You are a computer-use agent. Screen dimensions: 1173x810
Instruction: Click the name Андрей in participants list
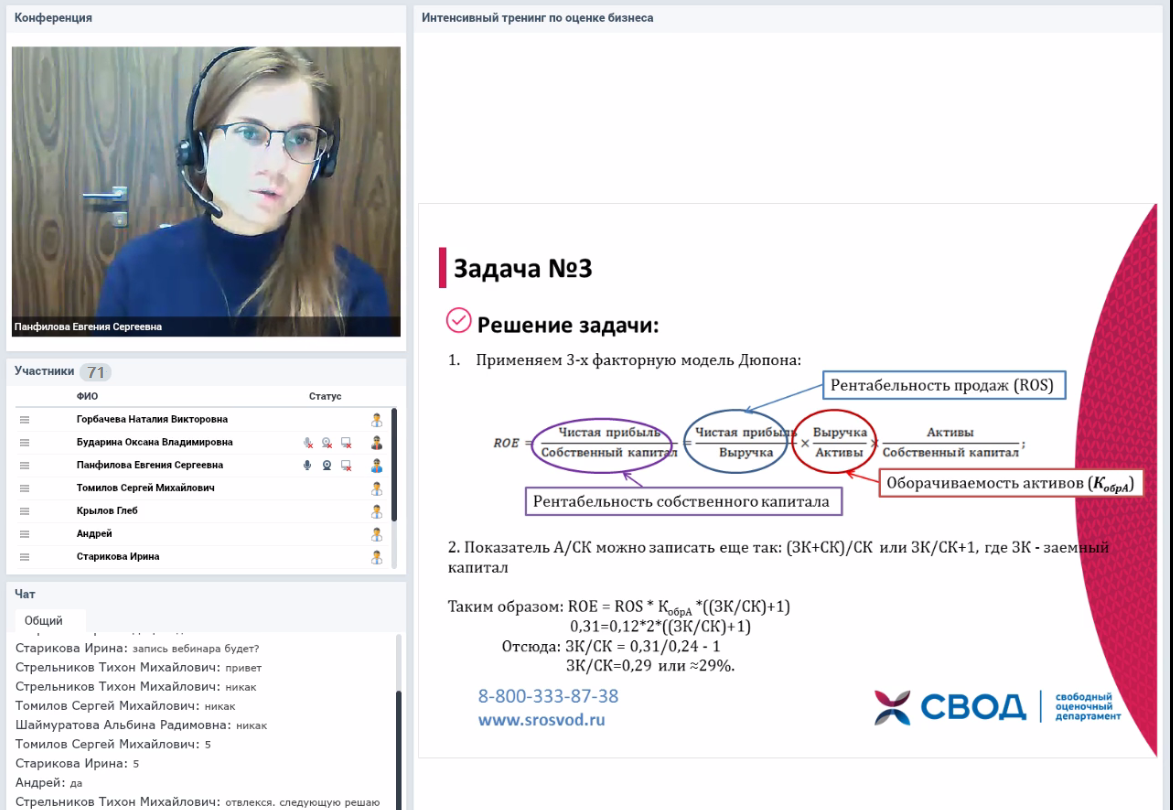click(x=94, y=534)
